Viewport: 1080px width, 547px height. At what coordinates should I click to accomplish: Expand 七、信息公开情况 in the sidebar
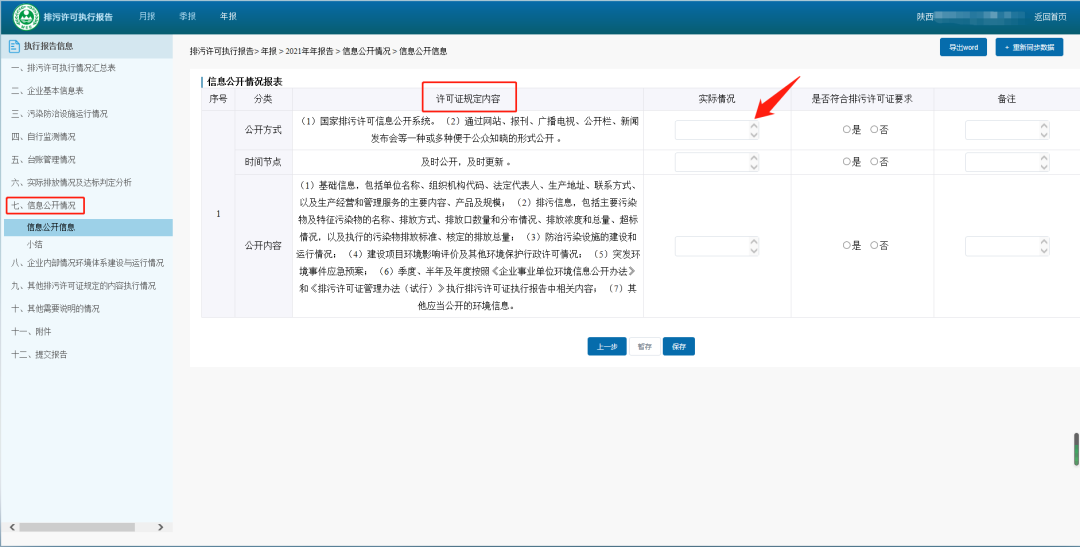[x=44, y=205]
